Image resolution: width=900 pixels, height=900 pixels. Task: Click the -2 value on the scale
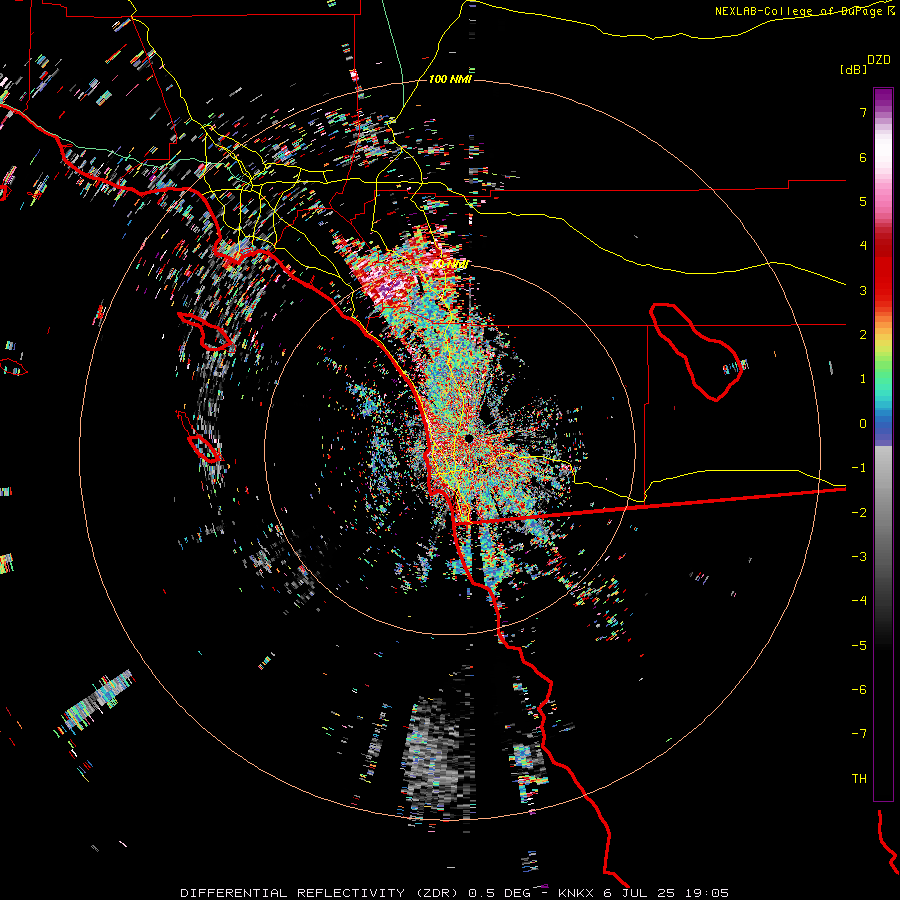click(859, 513)
